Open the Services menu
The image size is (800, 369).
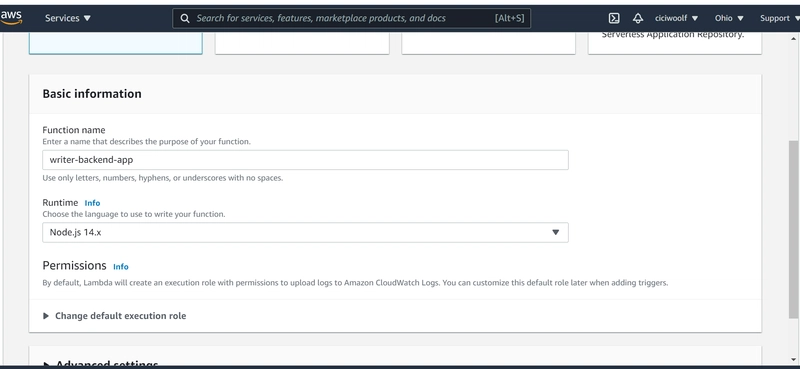pos(68,18)
